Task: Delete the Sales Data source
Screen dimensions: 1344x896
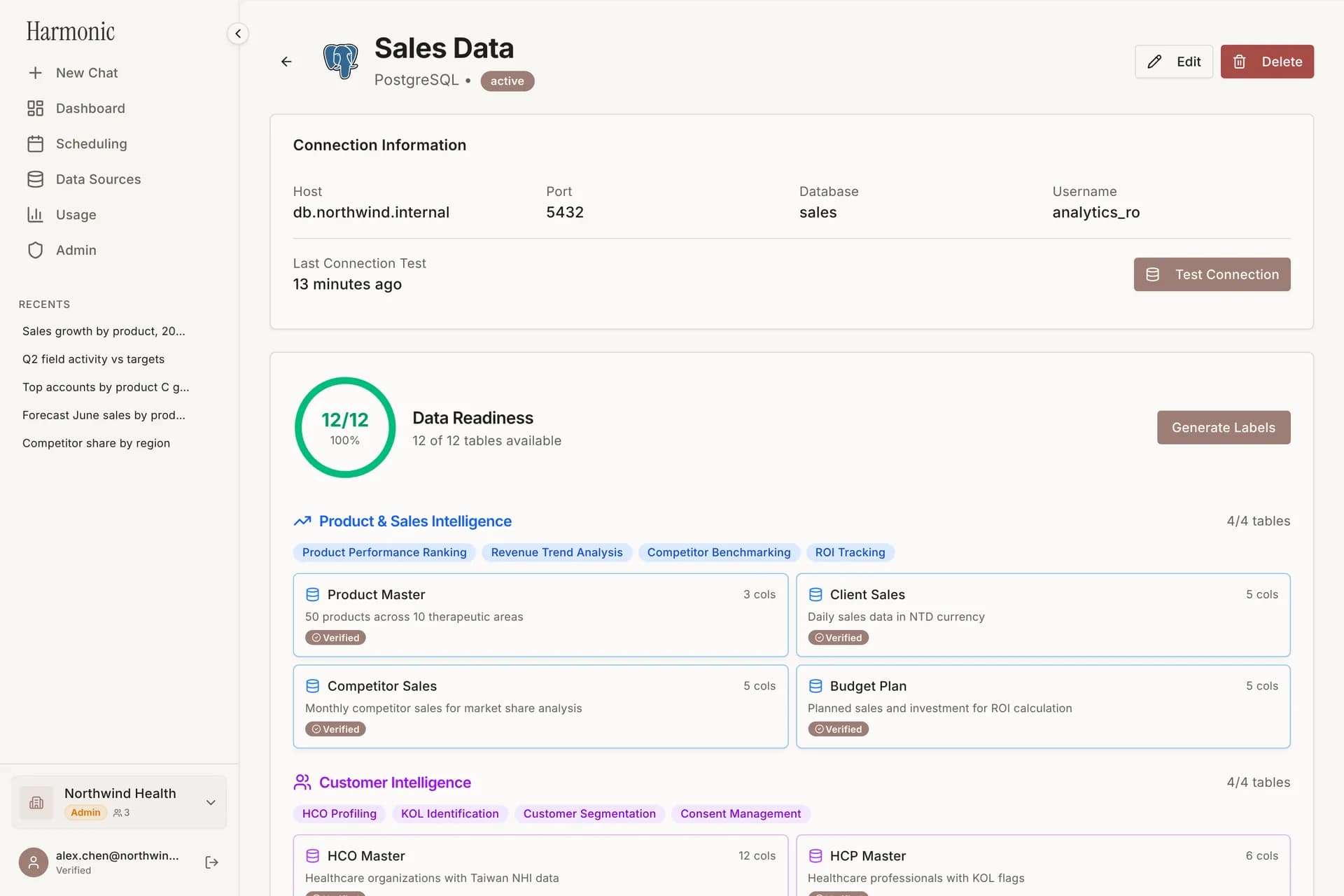Action: (x=1267, y=62)
